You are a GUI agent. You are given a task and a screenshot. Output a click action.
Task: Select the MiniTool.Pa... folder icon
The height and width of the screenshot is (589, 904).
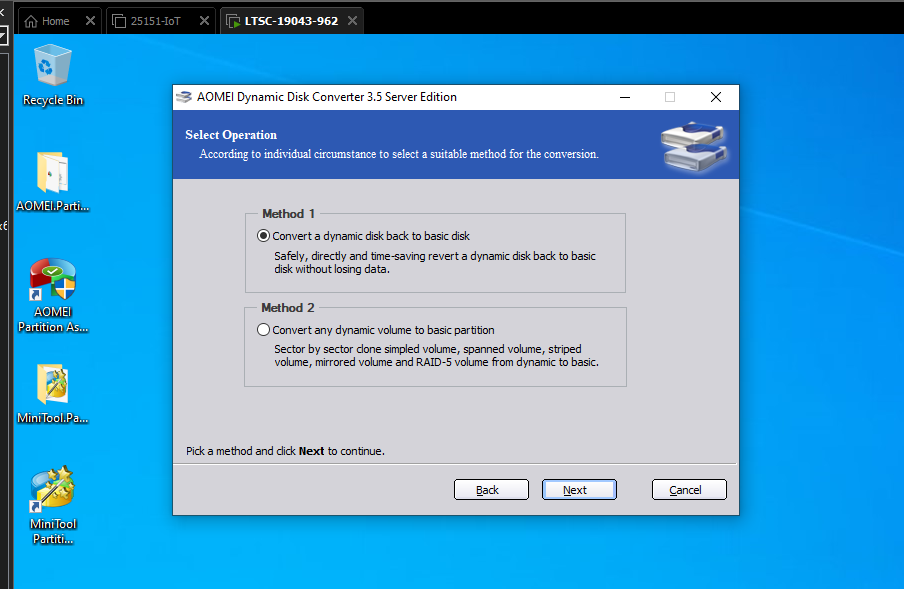52,394
